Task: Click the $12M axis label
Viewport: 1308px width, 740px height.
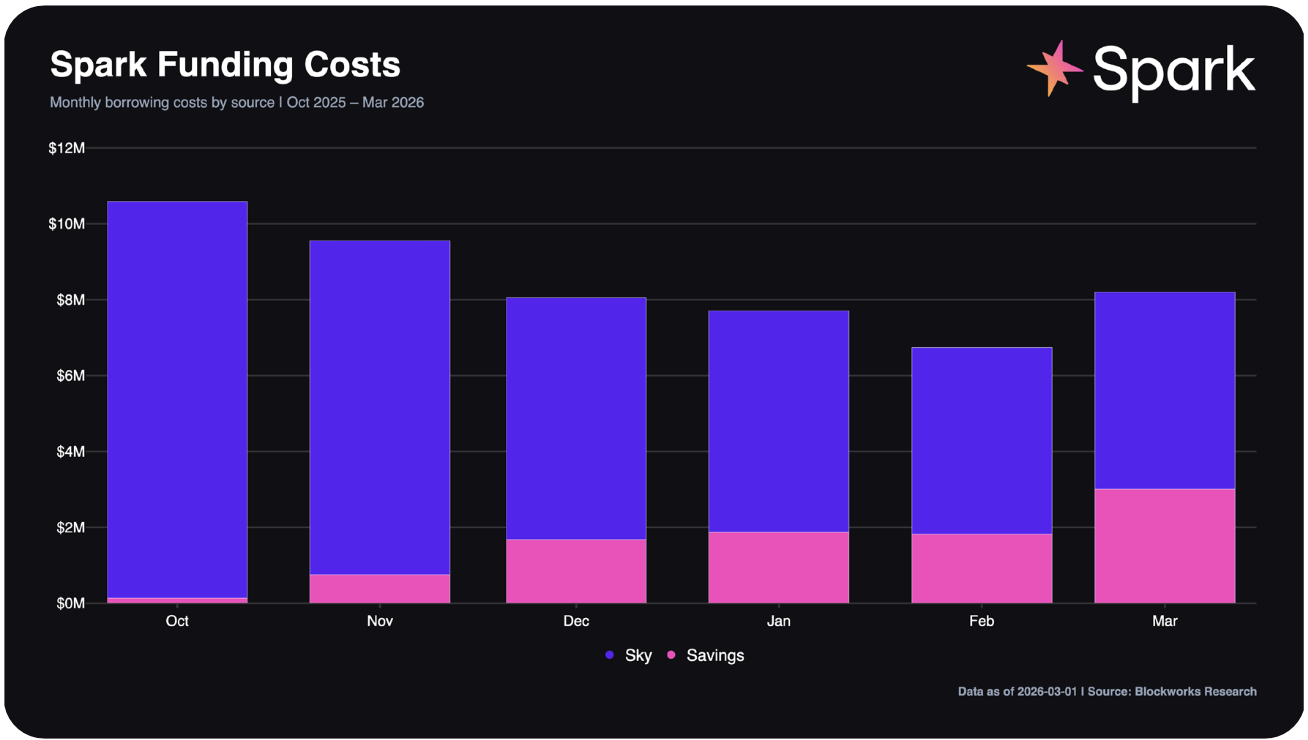Action: click(x=67, y=148)
